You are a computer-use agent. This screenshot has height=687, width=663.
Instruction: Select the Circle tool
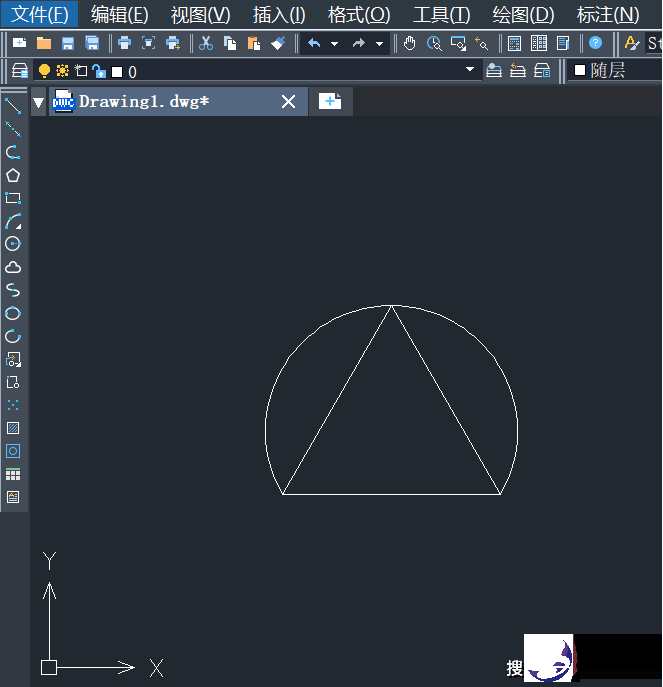point(13,244)
